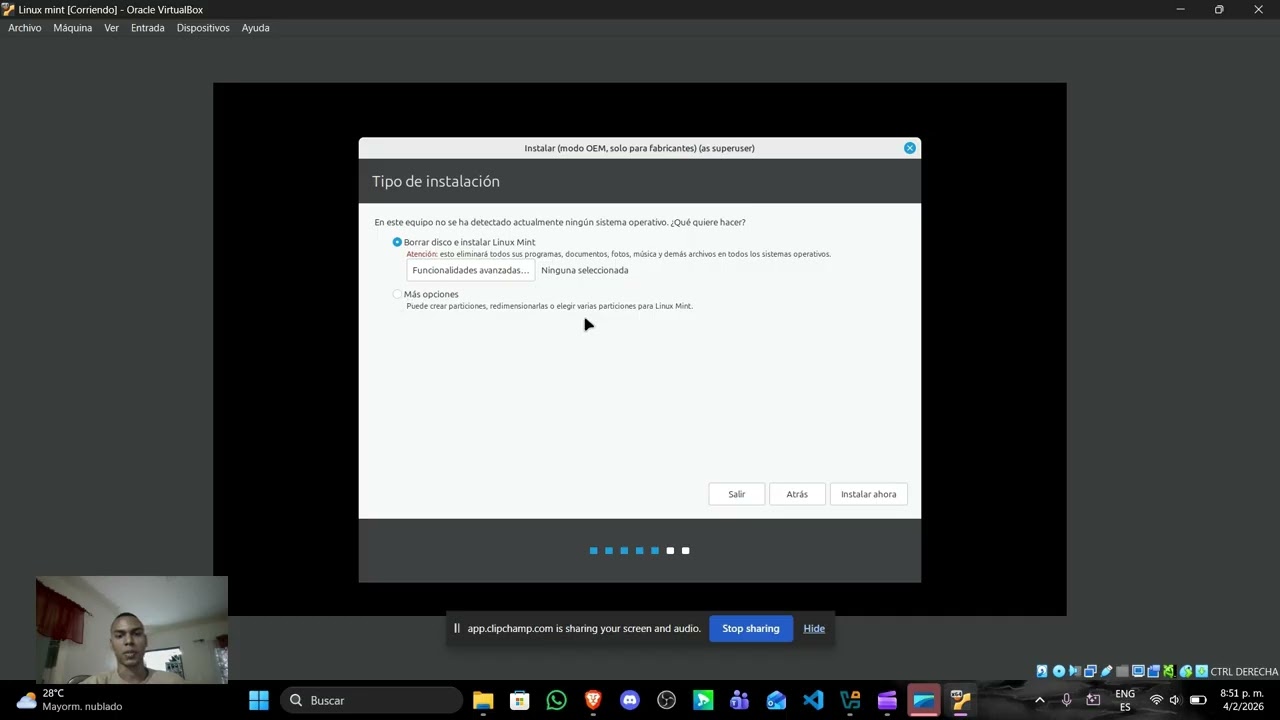Click VirtualBox mouse integration status icon
Screen dimensions: 1280x720
(1186, 671)
